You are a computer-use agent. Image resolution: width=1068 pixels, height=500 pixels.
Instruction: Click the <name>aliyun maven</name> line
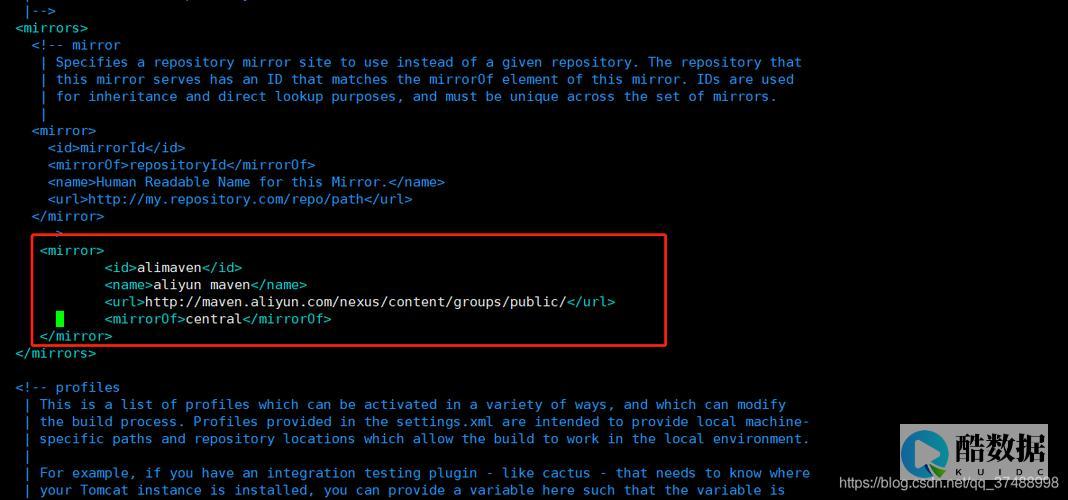pyautogui.click(x=206, y=284)
